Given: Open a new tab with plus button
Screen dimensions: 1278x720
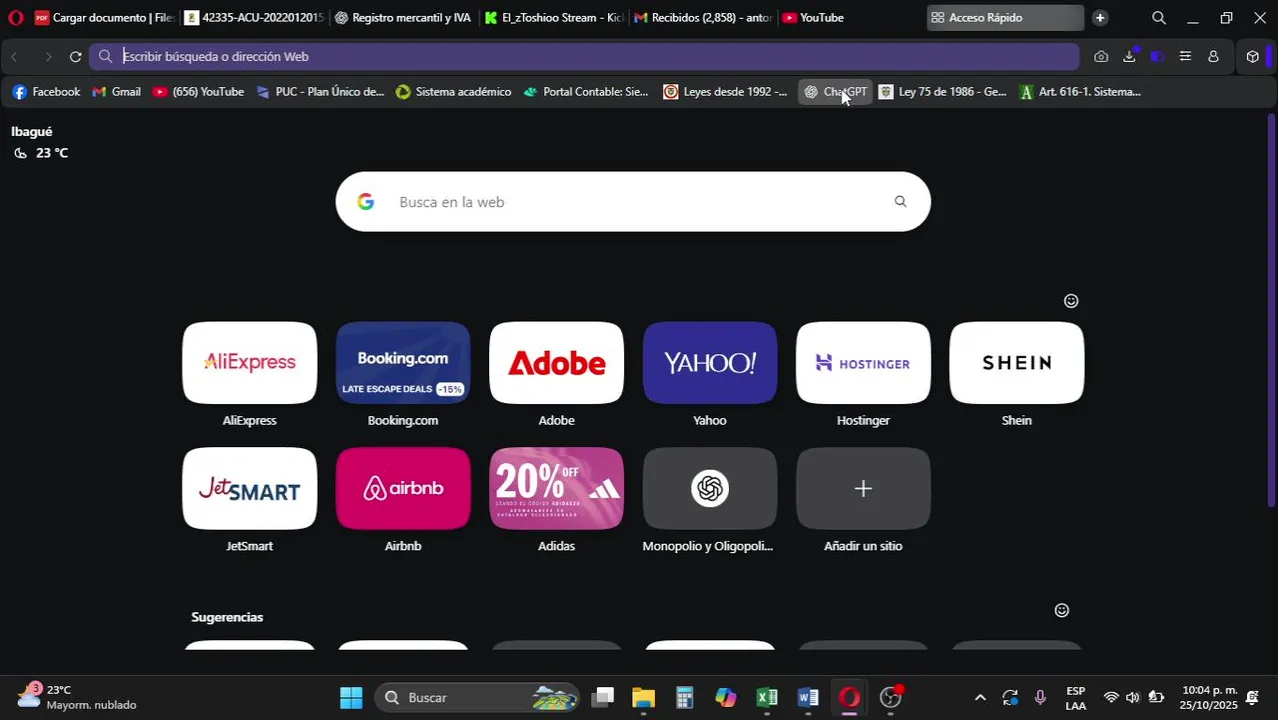Looking at the screenshot, I should tap(1100, 18).
